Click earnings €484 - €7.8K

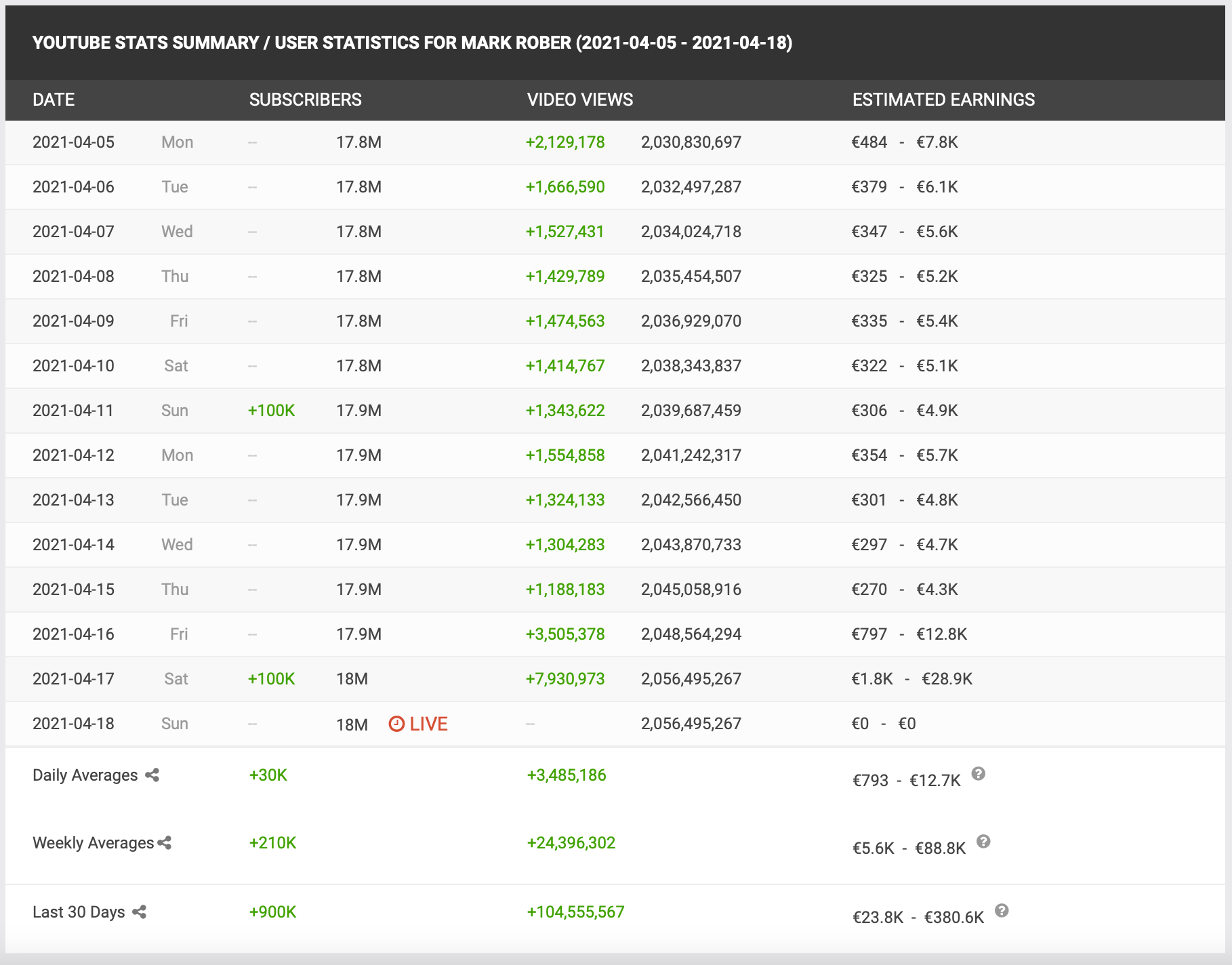tap(905, 142)
